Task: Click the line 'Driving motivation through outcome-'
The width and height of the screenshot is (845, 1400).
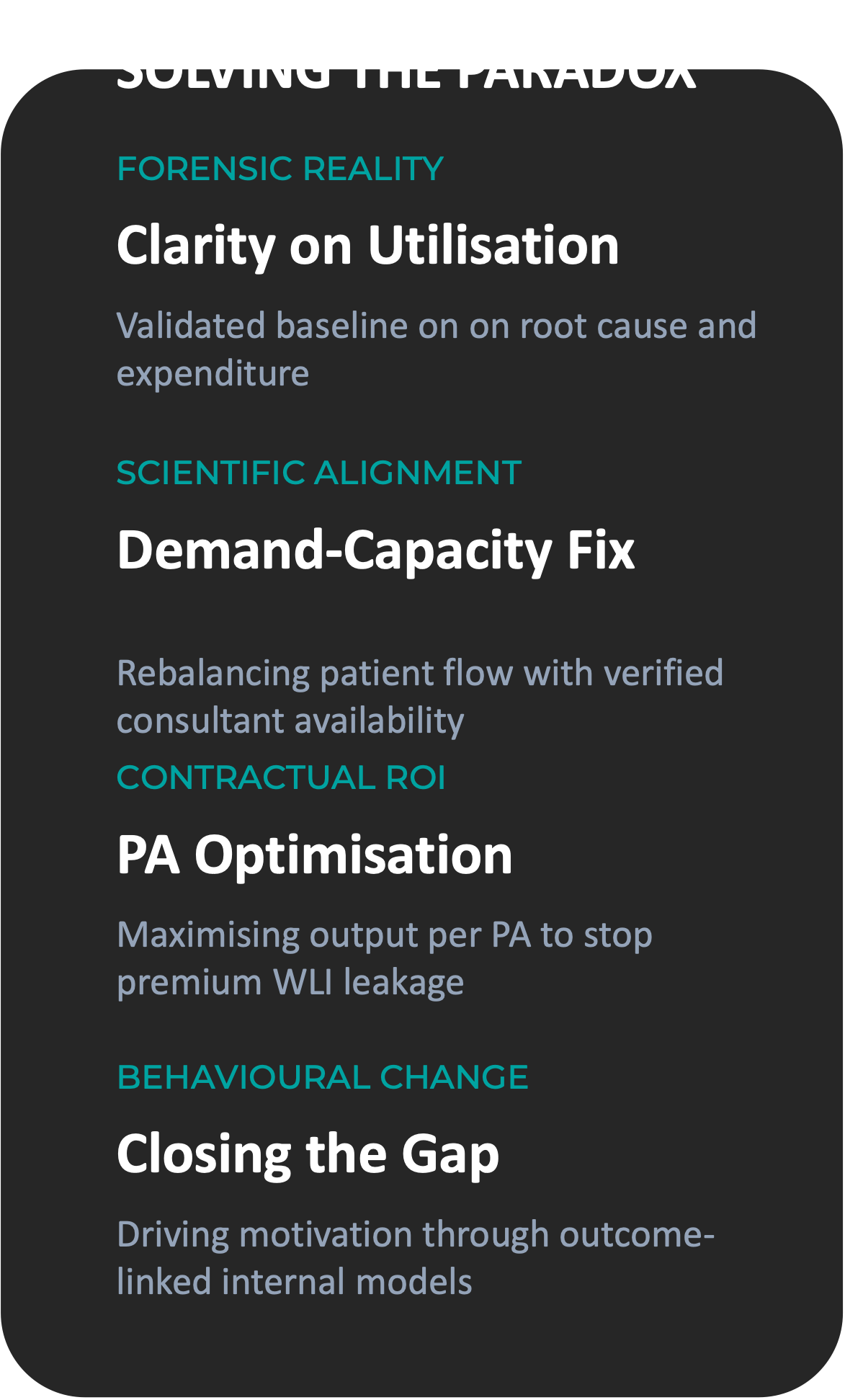Action: 415,1235
